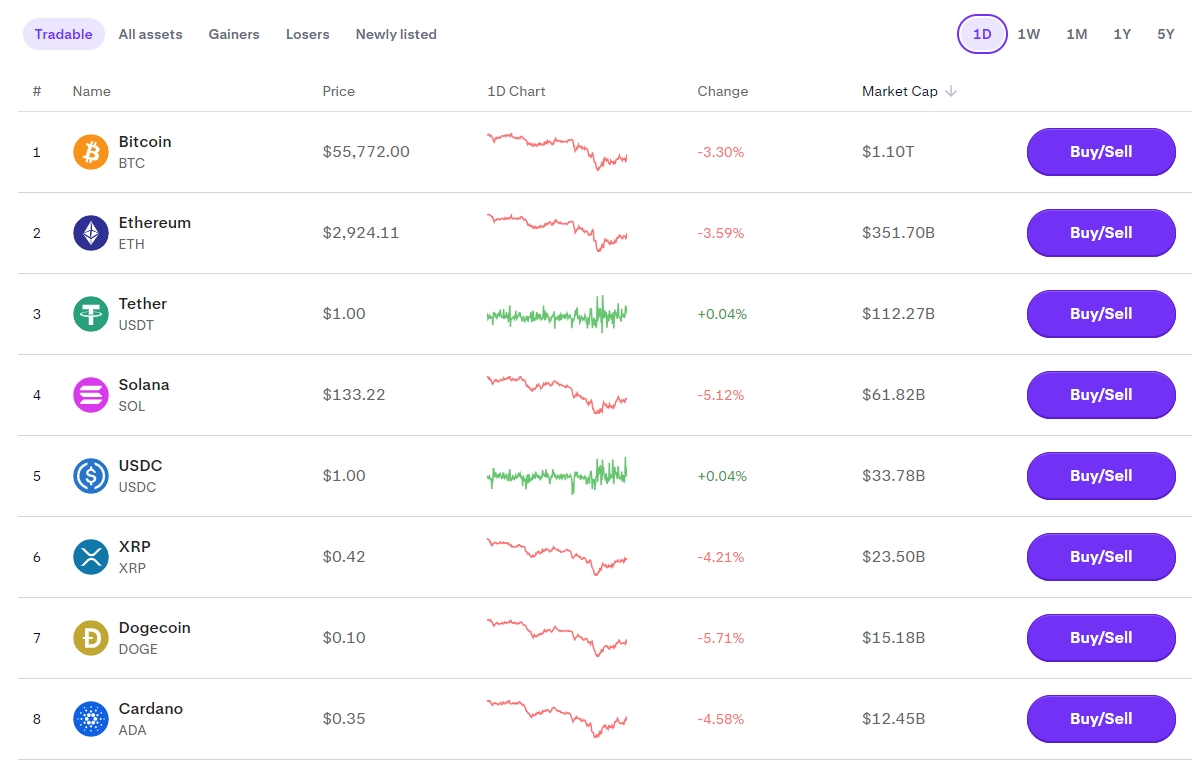Click the XRP logo icon
The image size is (1204, 761).
click(91, 557)
